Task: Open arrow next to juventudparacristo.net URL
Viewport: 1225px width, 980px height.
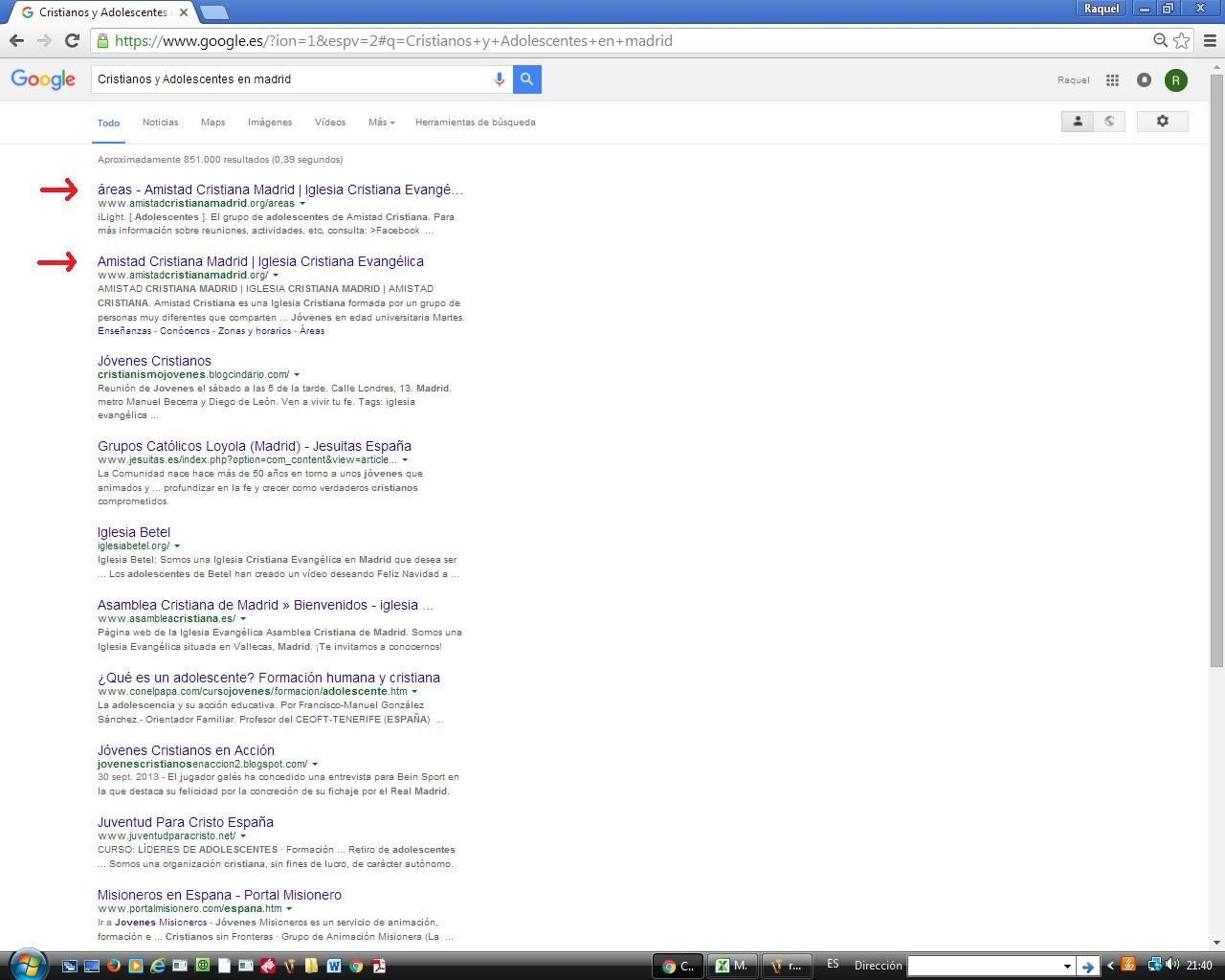Action: [x=243, y=835]
